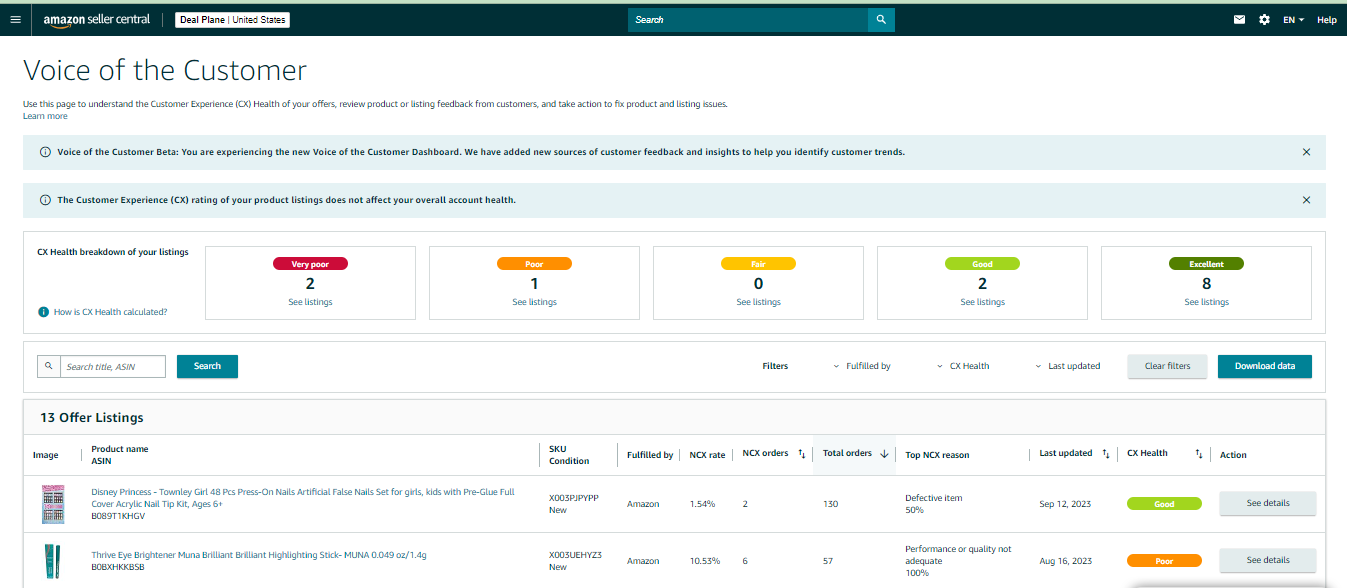This screenshot has width=1347, height=588.
Task: Open the settings gear icon
Action: click(x=1264, y=19)
